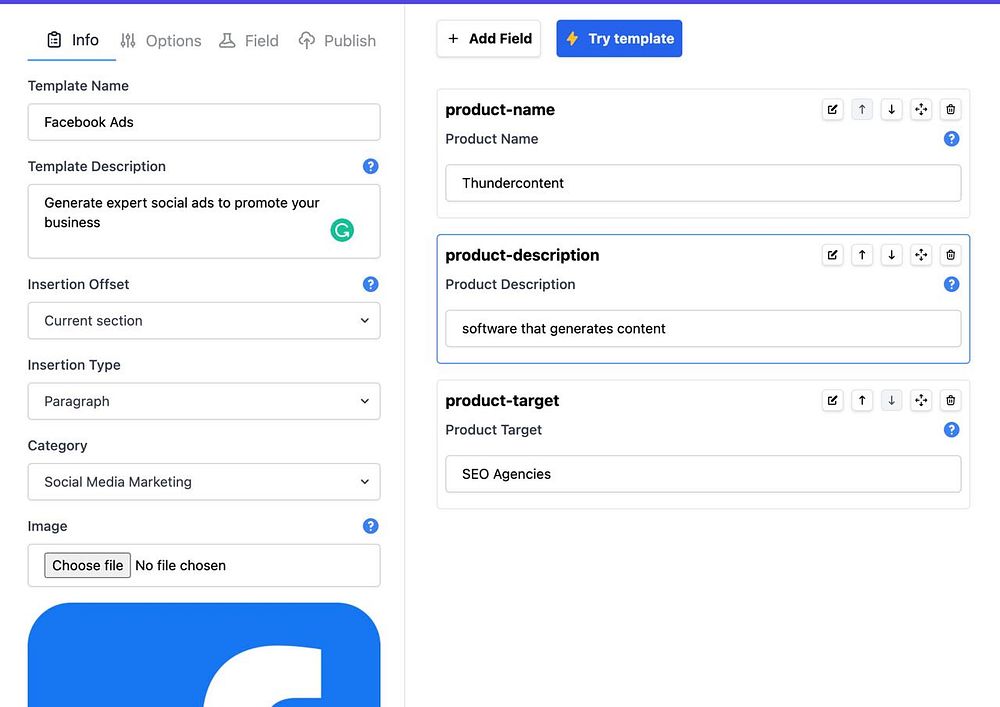The image size is (1000, 707).
Task: Open the Insertion Type dropdown
Action: [x=204, y=402]
